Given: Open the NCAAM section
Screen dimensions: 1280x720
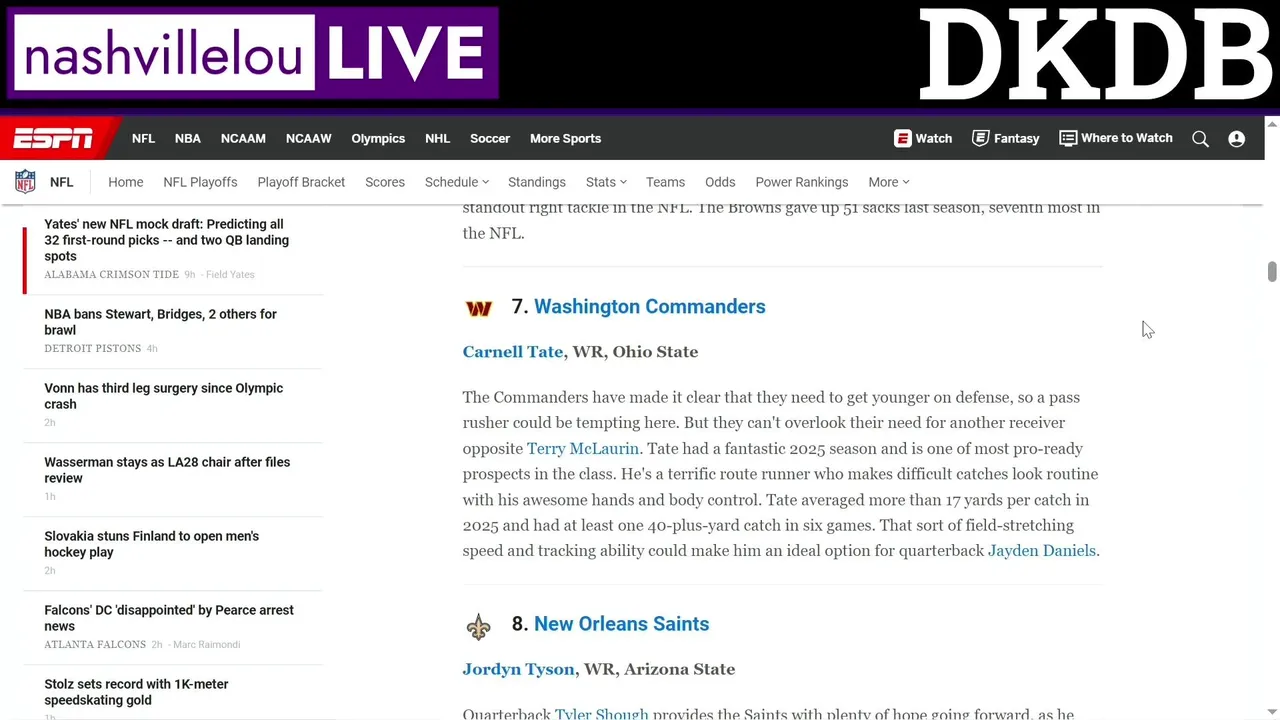Looking at the screenshot, I should coord(243,138).
